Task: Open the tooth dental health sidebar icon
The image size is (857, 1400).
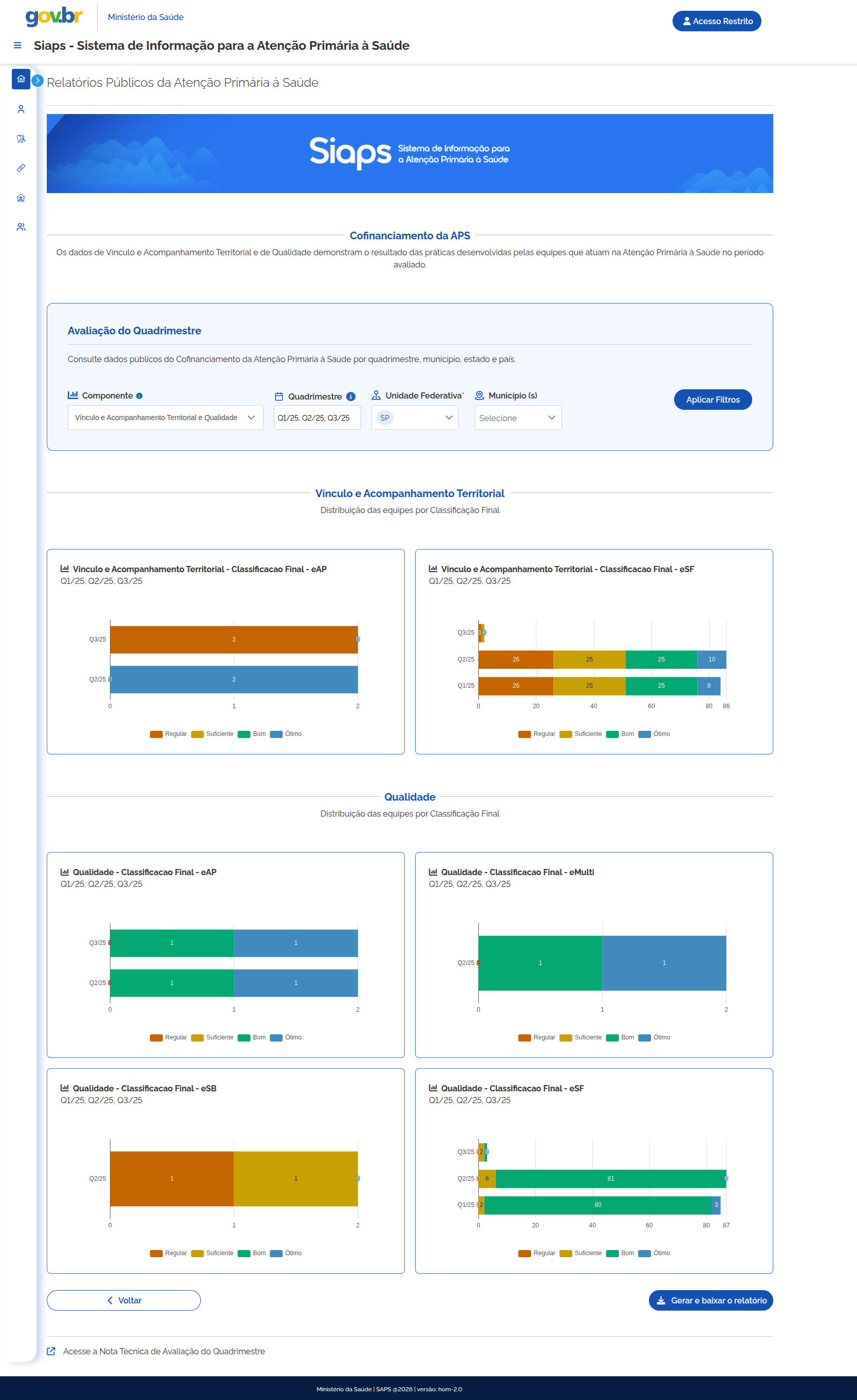Action: 21,139
